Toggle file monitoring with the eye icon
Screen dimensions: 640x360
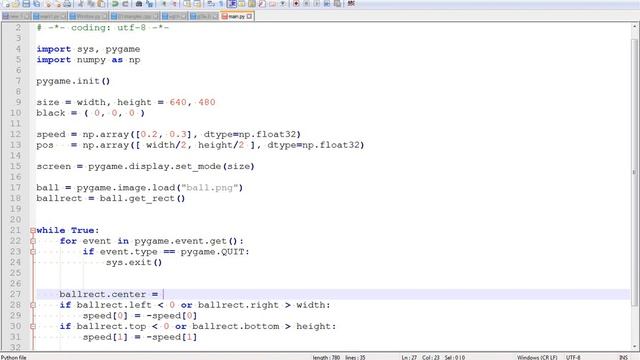pos(282,4)
